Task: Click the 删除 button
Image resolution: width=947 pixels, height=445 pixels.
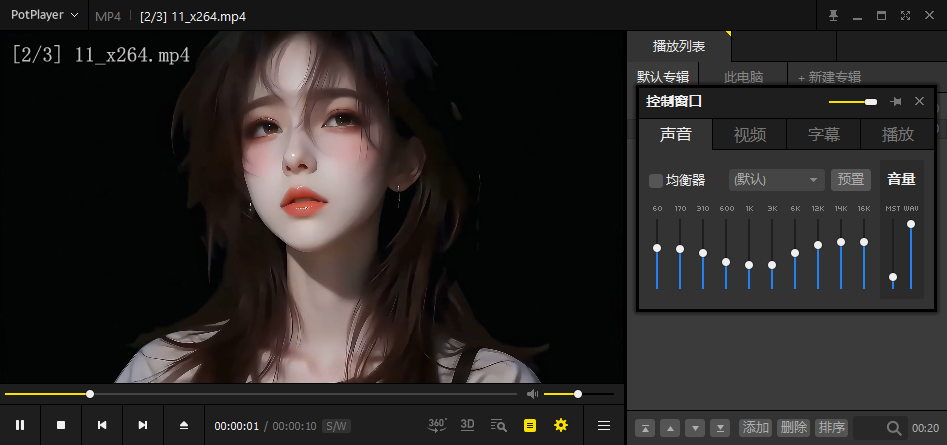Action: [x=794, y=428]
